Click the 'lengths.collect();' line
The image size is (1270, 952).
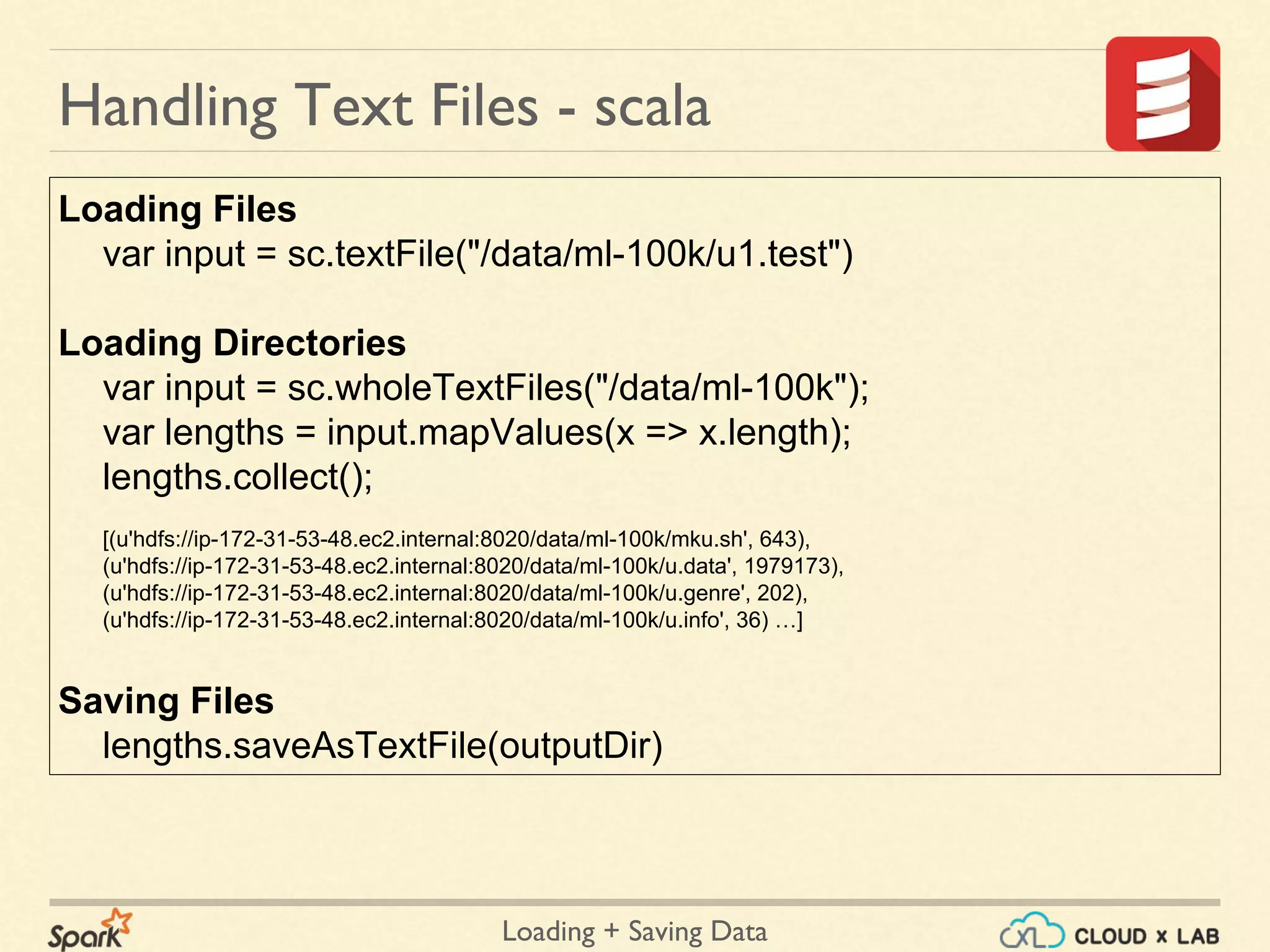pyautogui.click(x=238, y=477)
